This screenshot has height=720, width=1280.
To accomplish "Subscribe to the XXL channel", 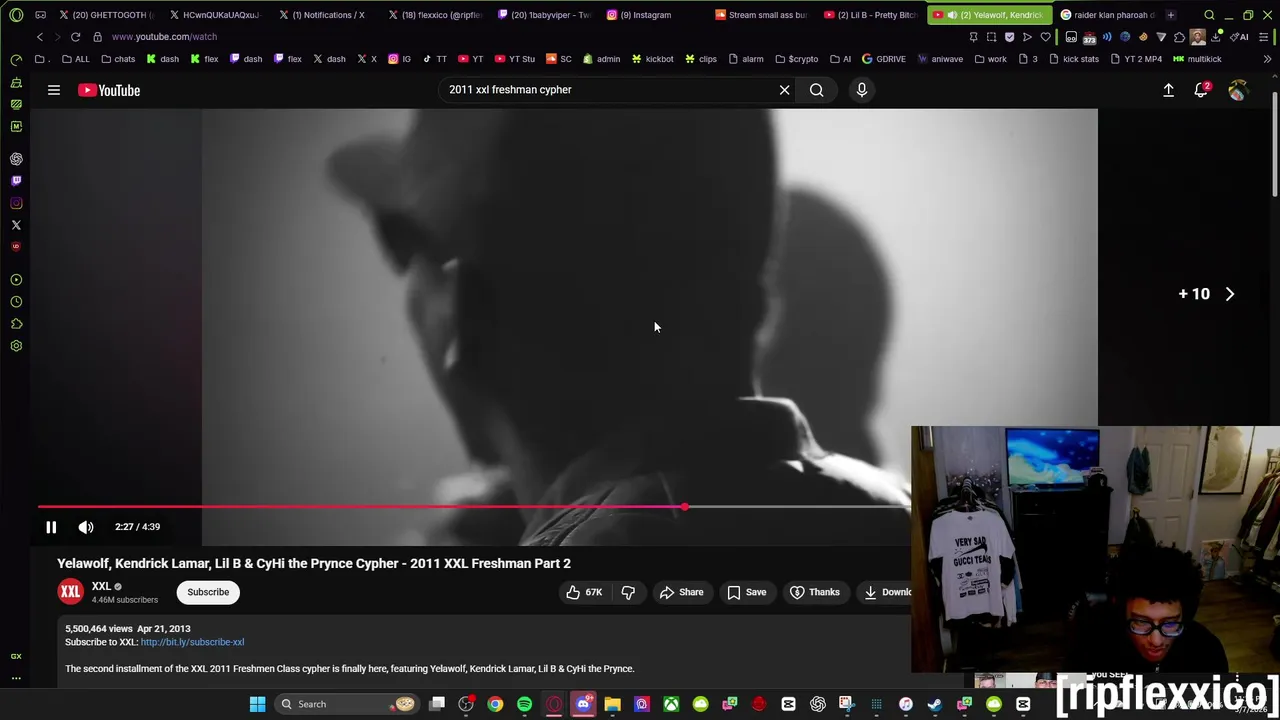I will pos(208,592).
